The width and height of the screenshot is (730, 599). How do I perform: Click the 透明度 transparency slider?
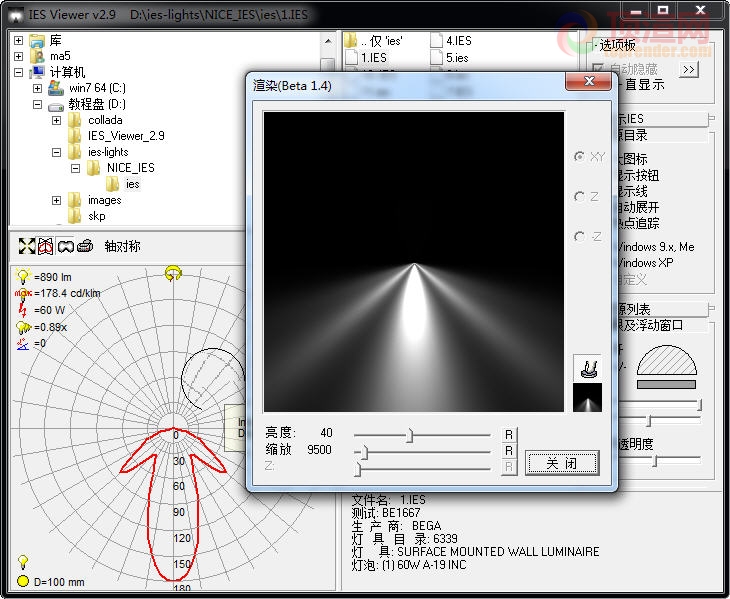point(655,461)
